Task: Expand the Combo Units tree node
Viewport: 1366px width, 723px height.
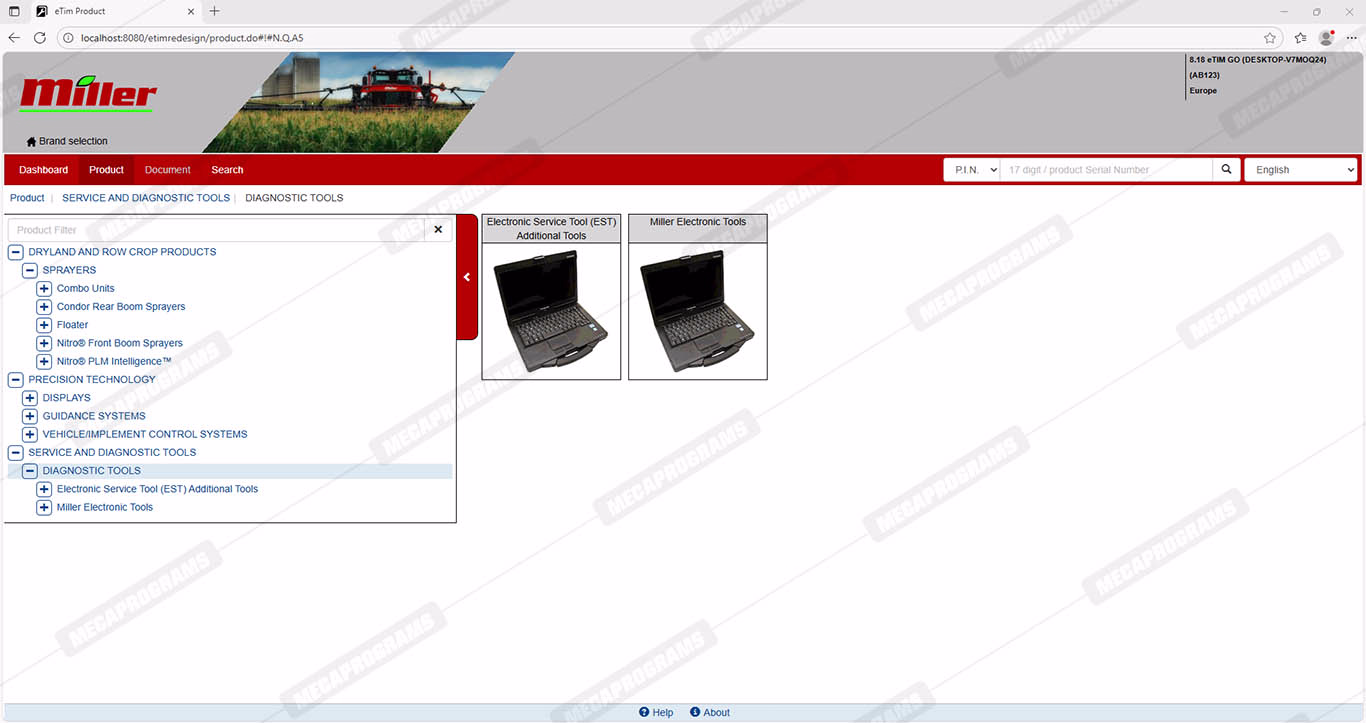Action: coord(44,289)
